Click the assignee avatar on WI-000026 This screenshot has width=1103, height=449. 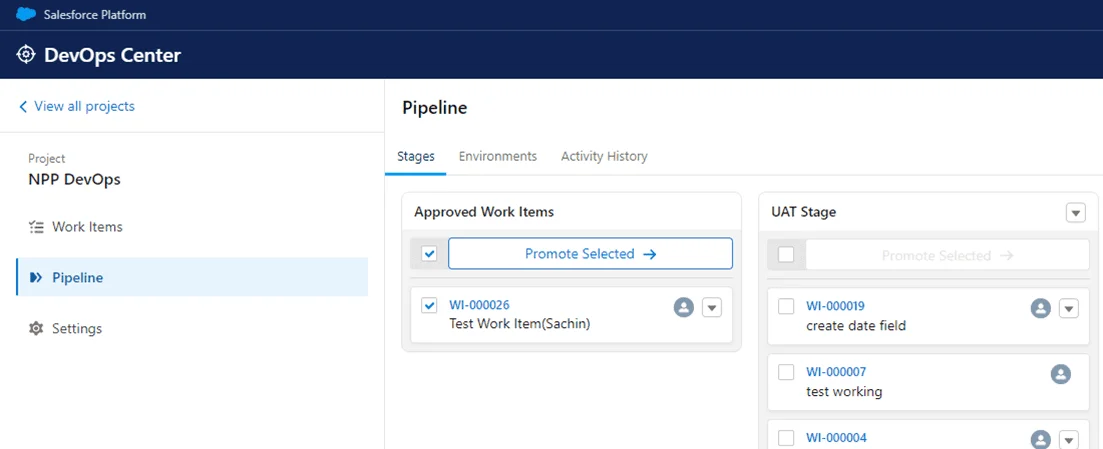(x=684, y=308)
